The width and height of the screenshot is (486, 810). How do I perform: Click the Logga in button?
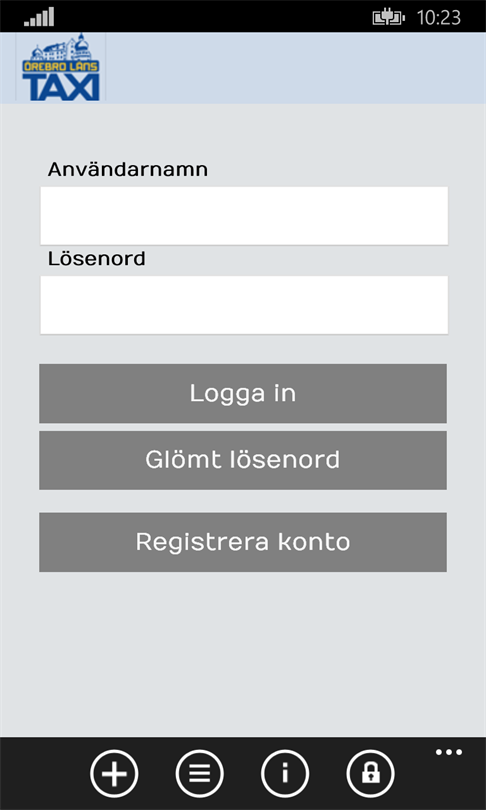pyautogui.click(x=243, y=393)
